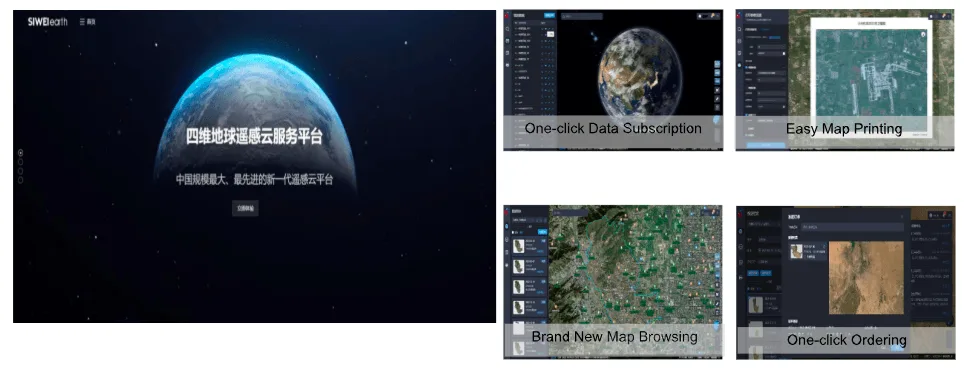The image size is (965, 371).
Task: Click the highlighted top icon in Ordering sidebar
Action: tap(740, 231)
